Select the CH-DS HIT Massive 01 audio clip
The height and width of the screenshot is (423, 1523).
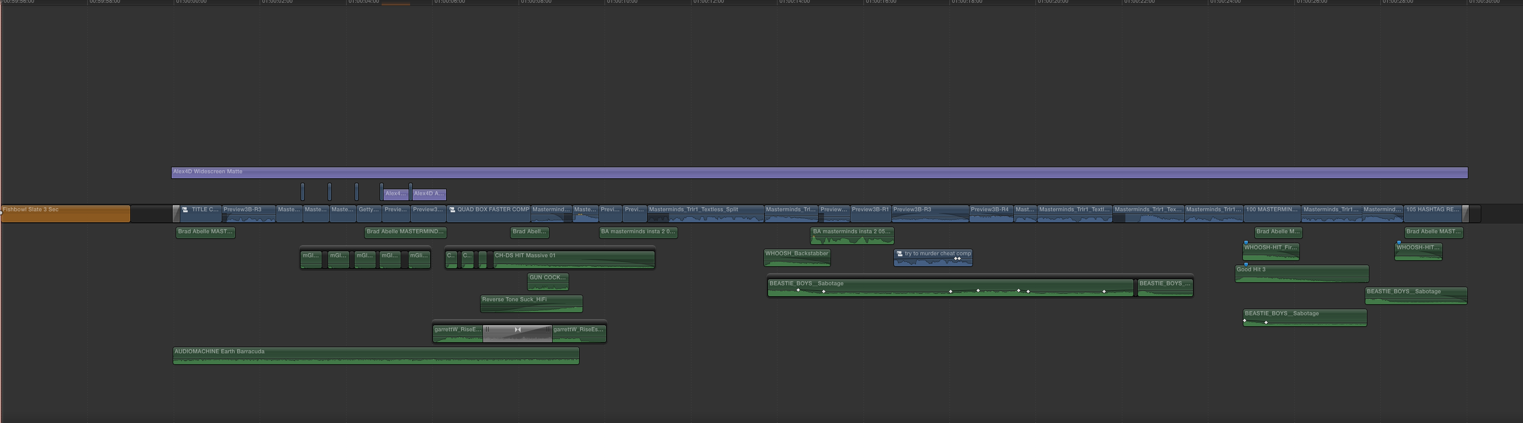[x=573, y=259]
